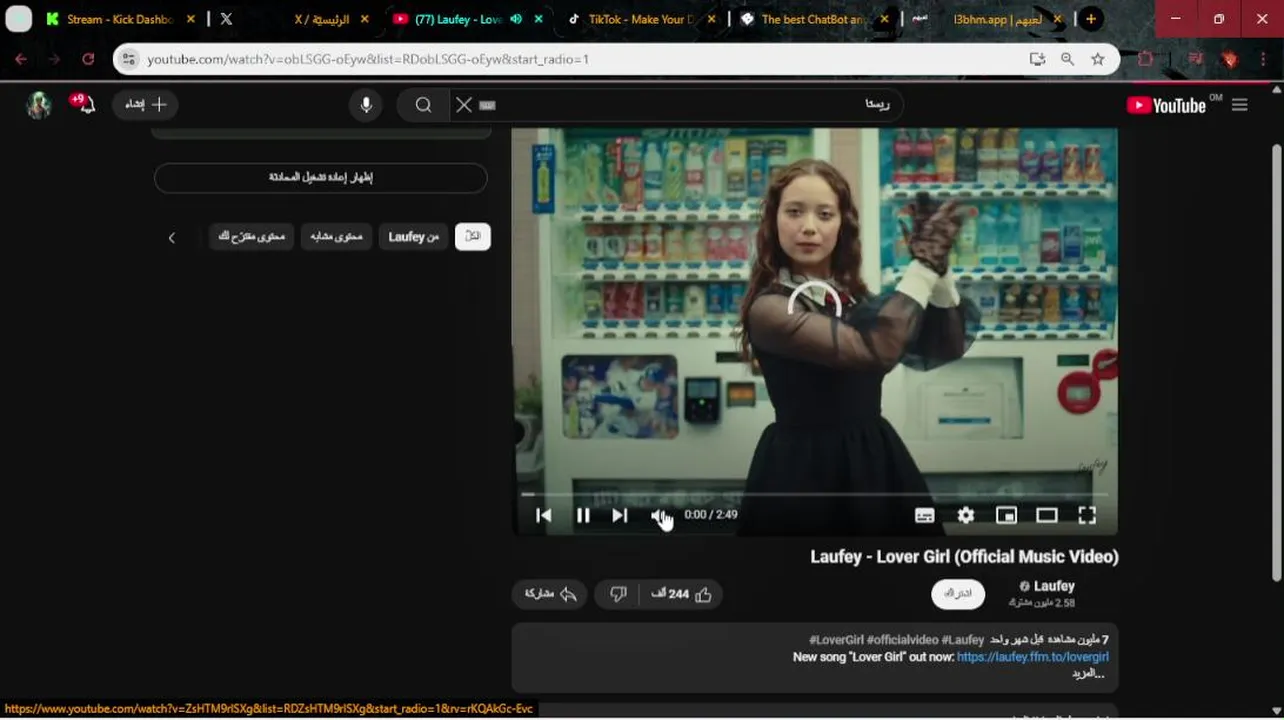
Task: Open a new browser tab
Action: click(1091, 19)
